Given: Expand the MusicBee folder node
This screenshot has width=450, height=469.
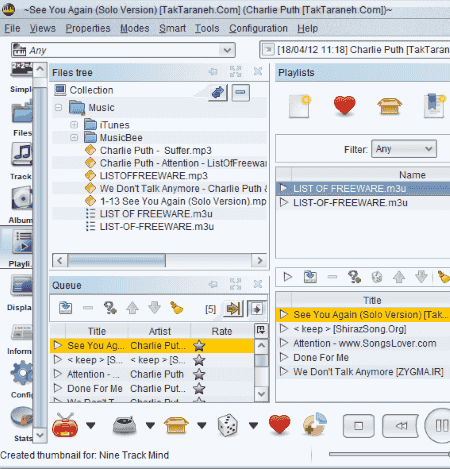Looking at the screenshot, I should pyautogui.click(x=74, y=138).
